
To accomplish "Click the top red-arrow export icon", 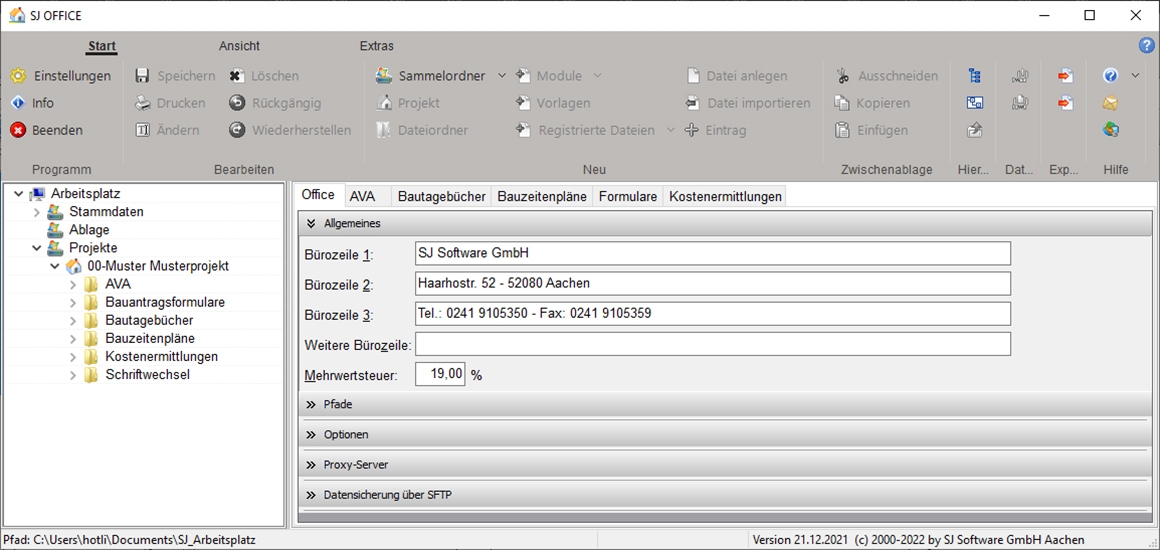I will (x=1065, y=76).
